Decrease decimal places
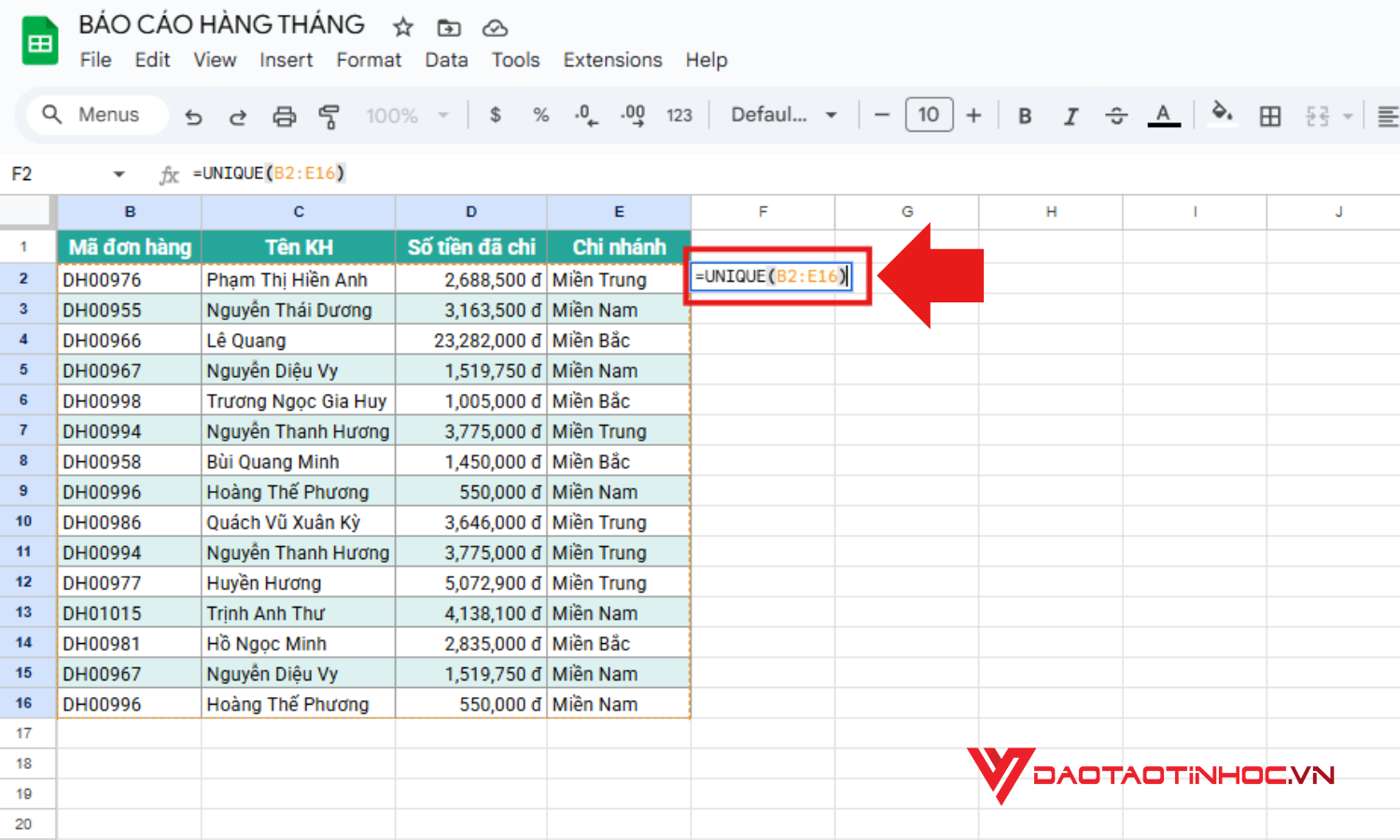 point(586,116)
